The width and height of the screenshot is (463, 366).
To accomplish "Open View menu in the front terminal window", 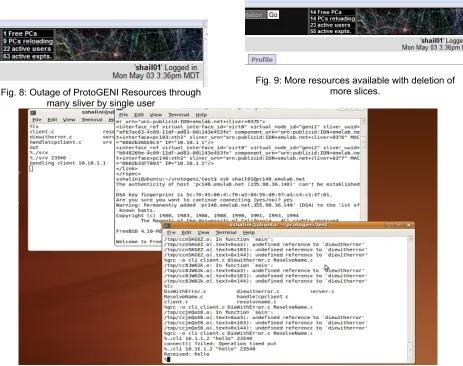I will tap(203, 232).
